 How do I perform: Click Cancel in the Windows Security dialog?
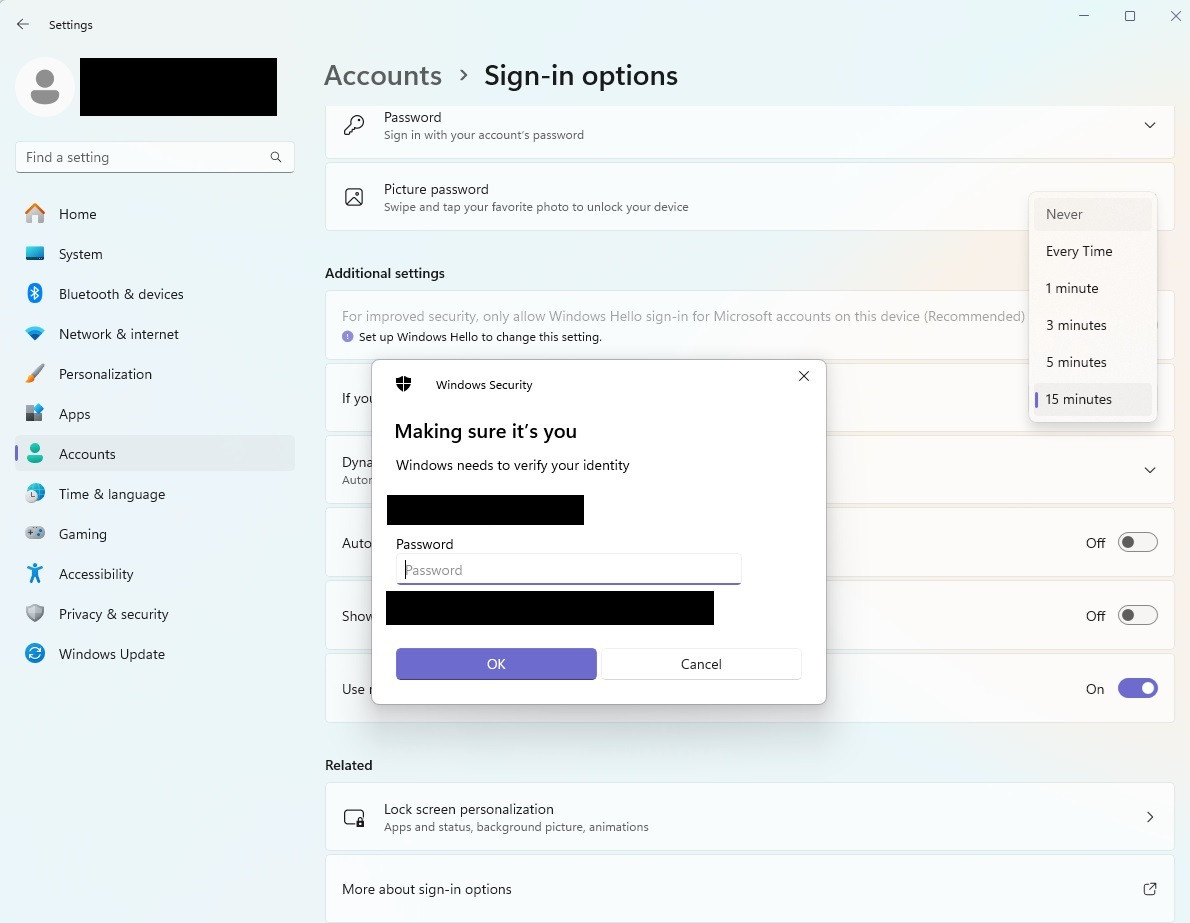coord(701,664)
